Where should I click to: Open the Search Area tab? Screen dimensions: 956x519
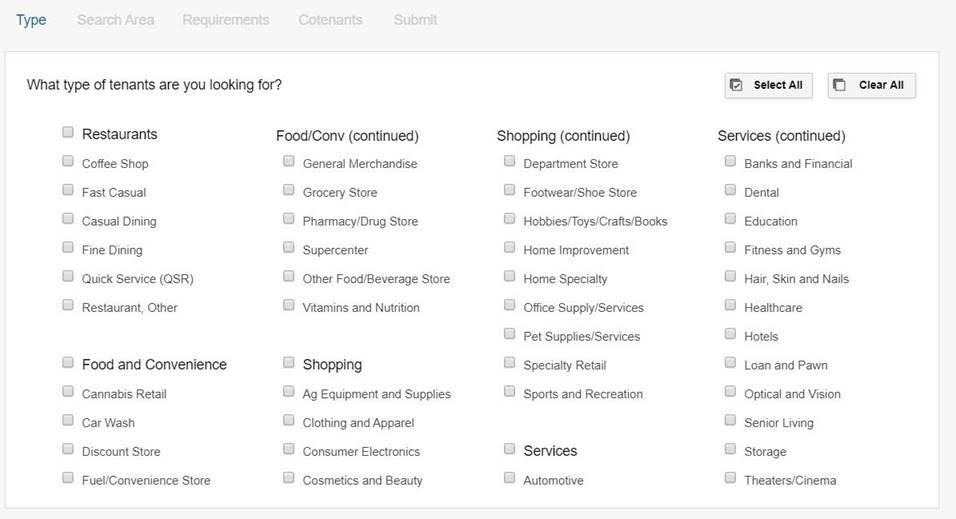tap(115, 20)
